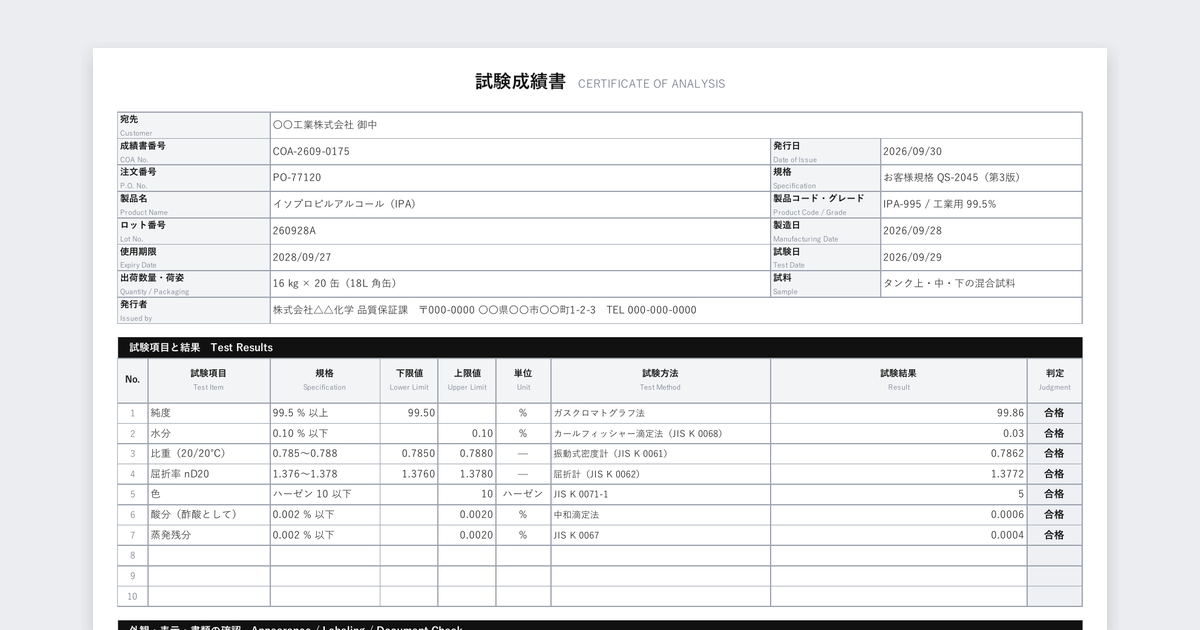Click the empty test item cell in row 8
The width and height of the screenshot is (1200, 630).
209,555
